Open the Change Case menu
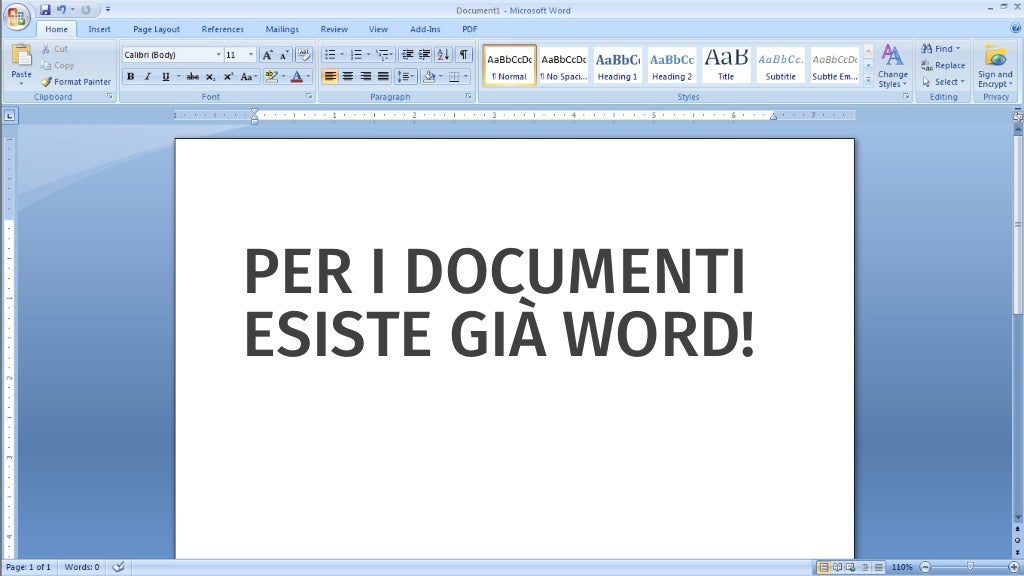The image size is (1024, 576). coord(248,77)
